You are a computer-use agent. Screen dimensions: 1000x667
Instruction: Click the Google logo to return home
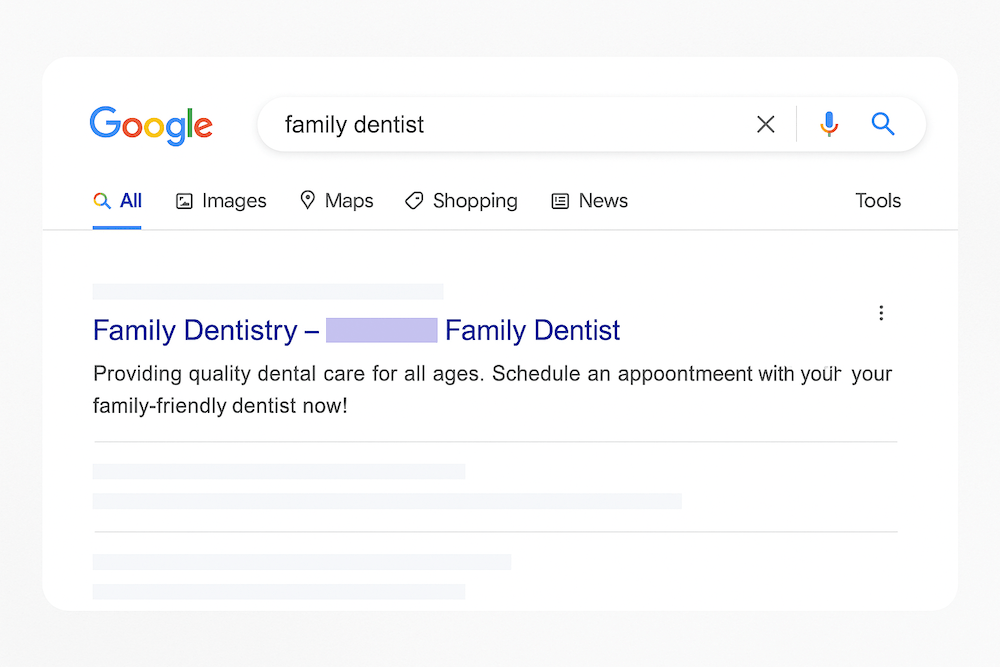[151, 124]
